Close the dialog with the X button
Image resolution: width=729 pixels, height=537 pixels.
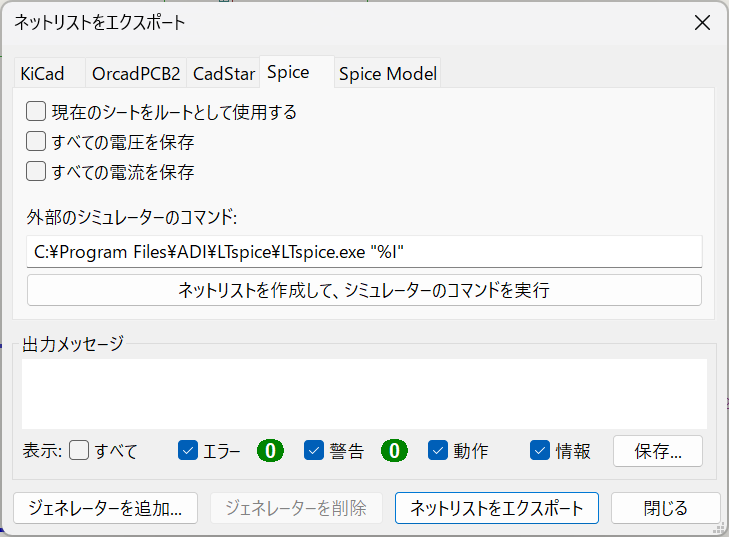point(702,22)
